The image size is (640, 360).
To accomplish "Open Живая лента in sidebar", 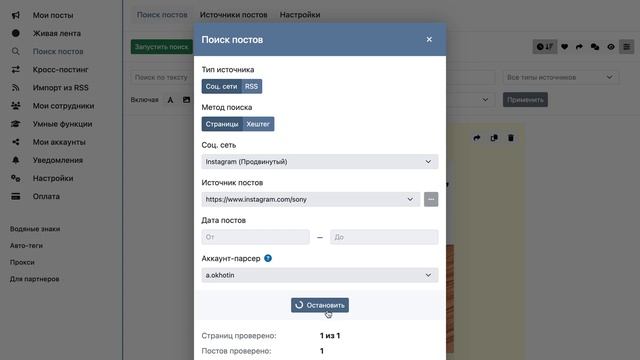I will click(x=57, y=33).
